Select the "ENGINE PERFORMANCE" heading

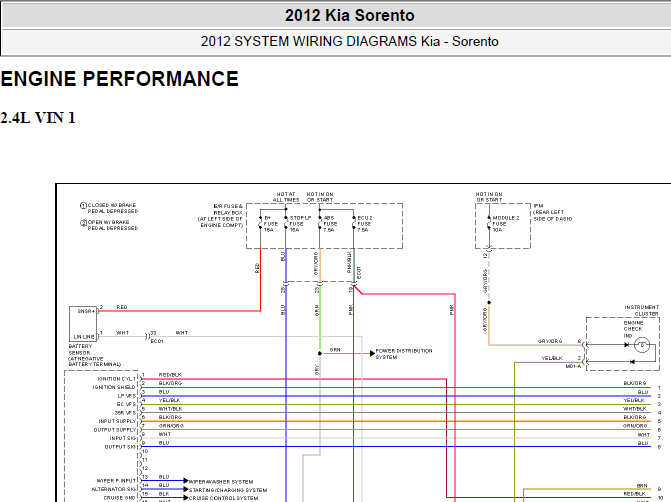coord(119,79)
